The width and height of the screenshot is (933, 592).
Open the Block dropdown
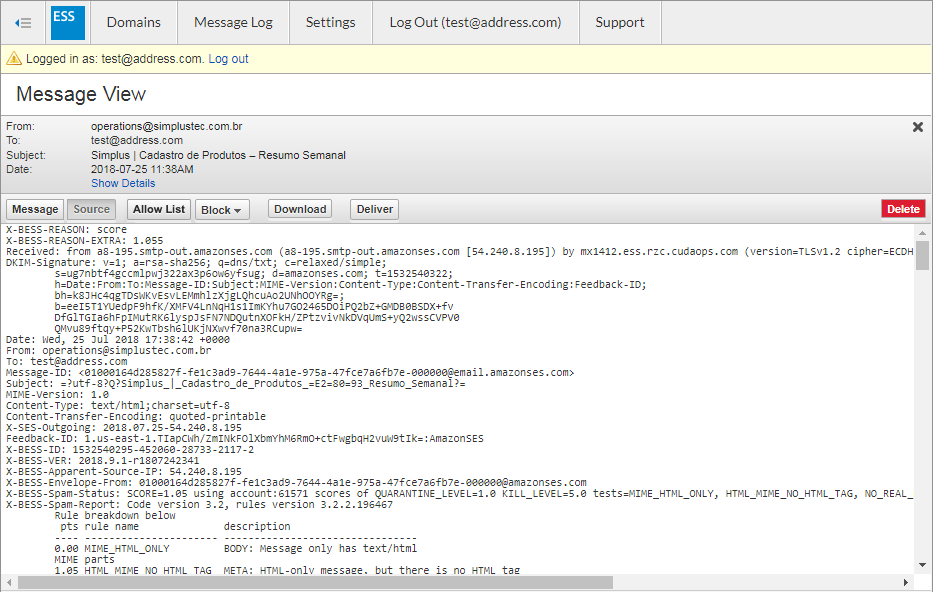click(x=222, y=209)
